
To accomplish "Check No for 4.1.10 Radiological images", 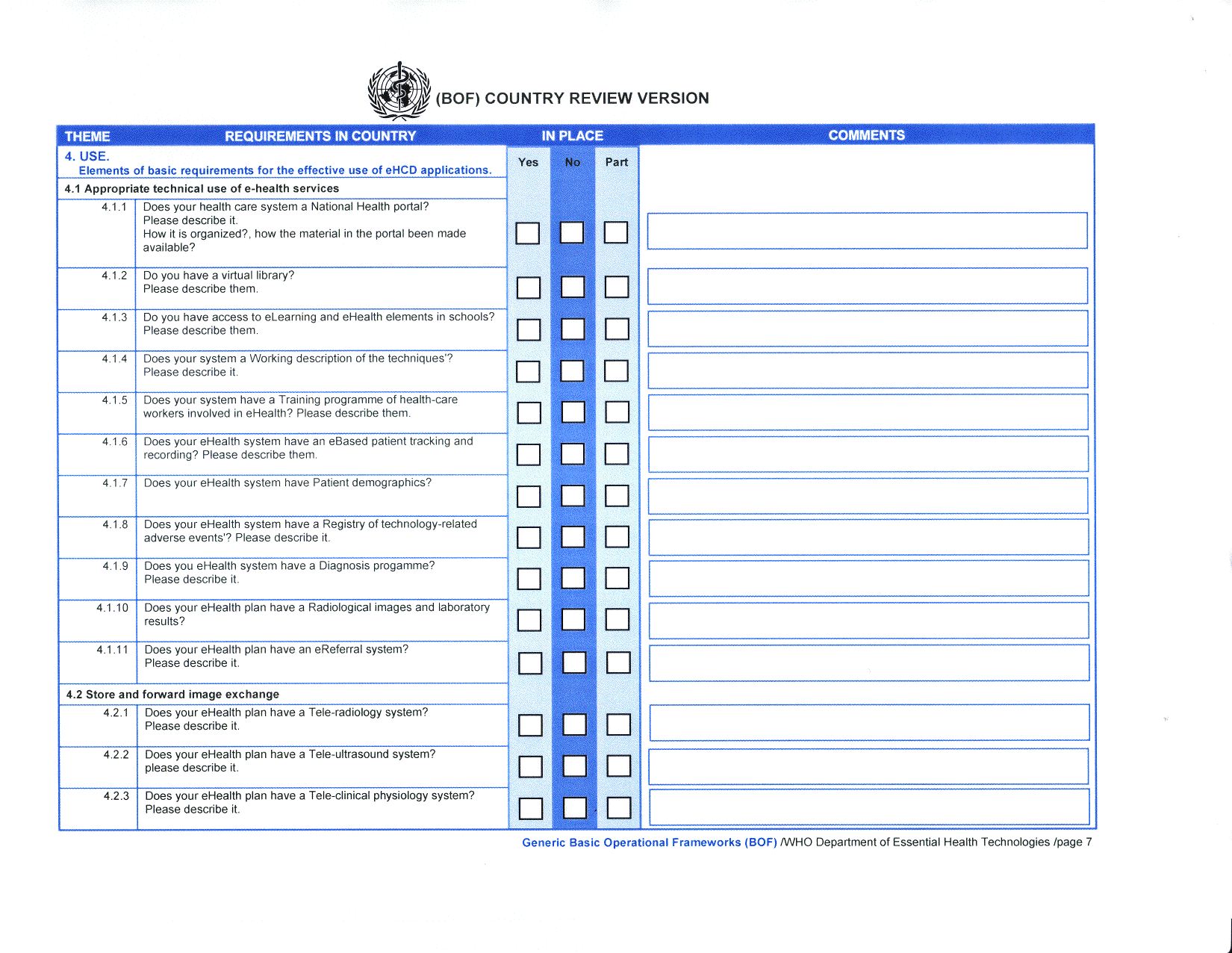I will [x=573, y=620].
